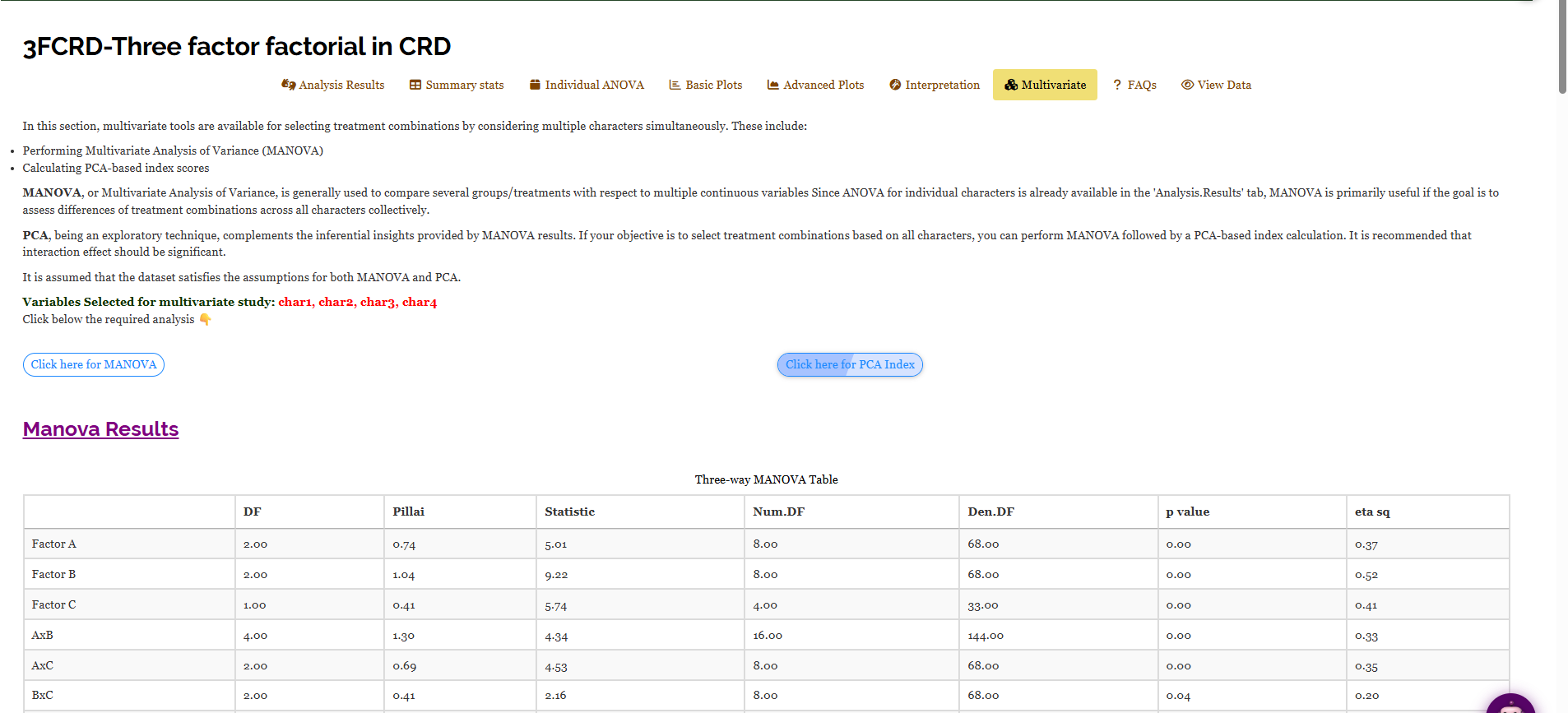
Task: Click the Three-way MANOVA Table caption
Action: coord(767,479)
